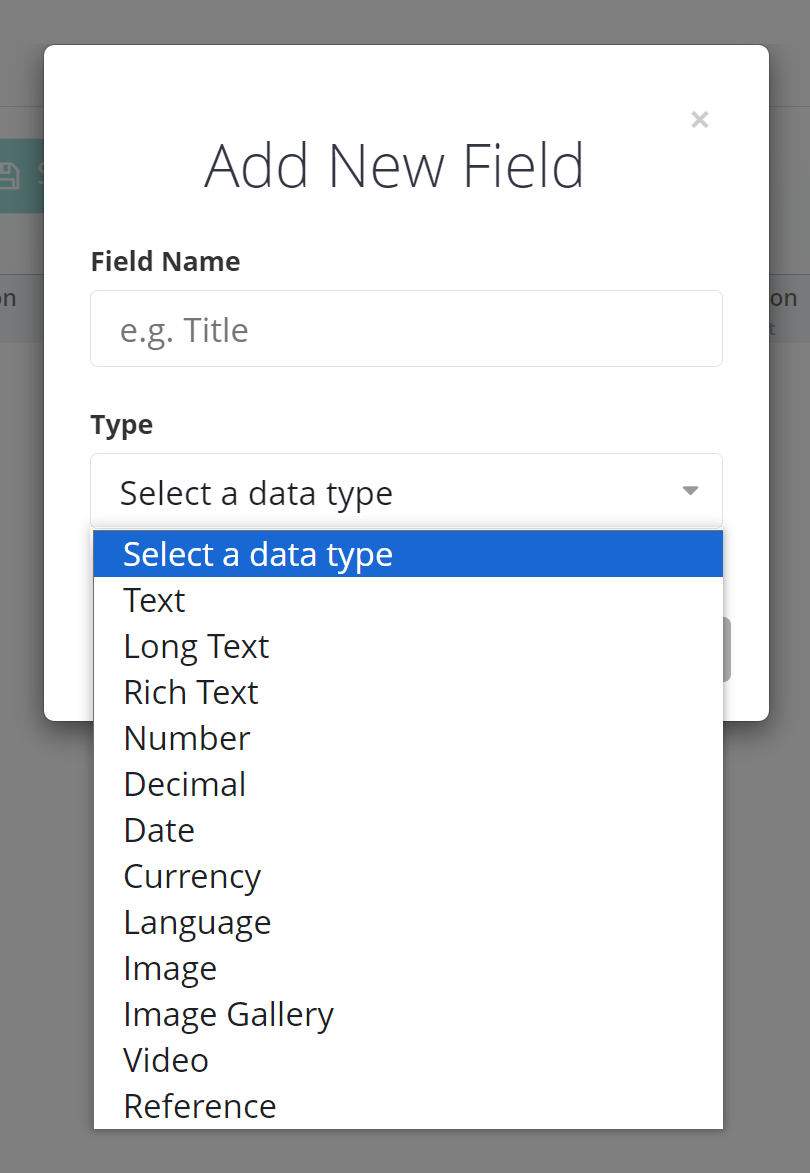Viewport: 810px width, 1173px height.
Task: Select Video as field type
Action: tap(166, 1060)
